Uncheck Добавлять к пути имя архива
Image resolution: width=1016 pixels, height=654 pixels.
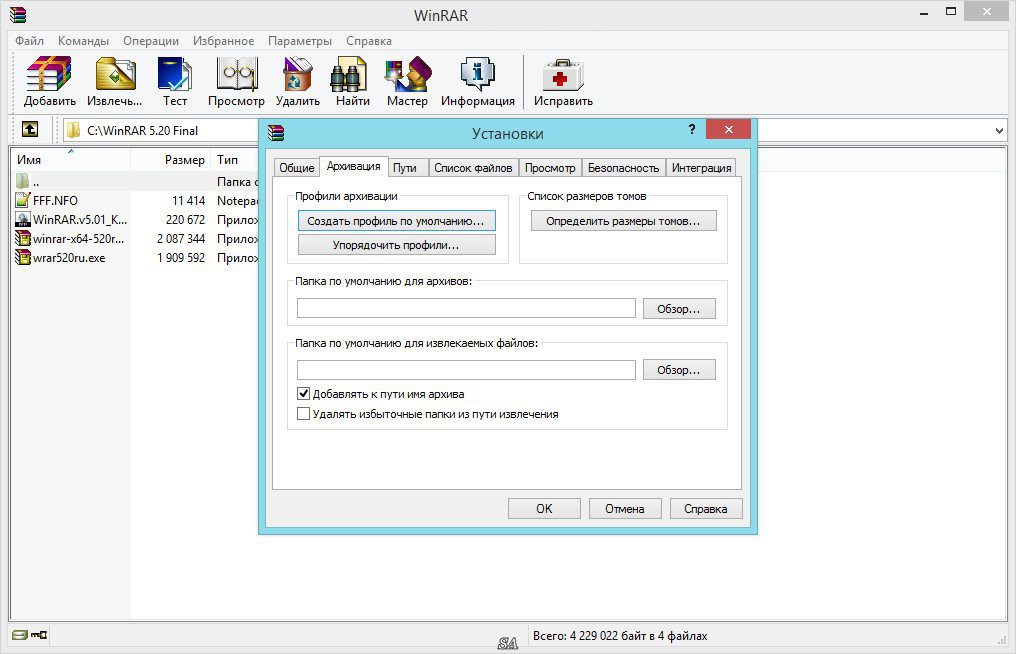(x=303, y=393)
